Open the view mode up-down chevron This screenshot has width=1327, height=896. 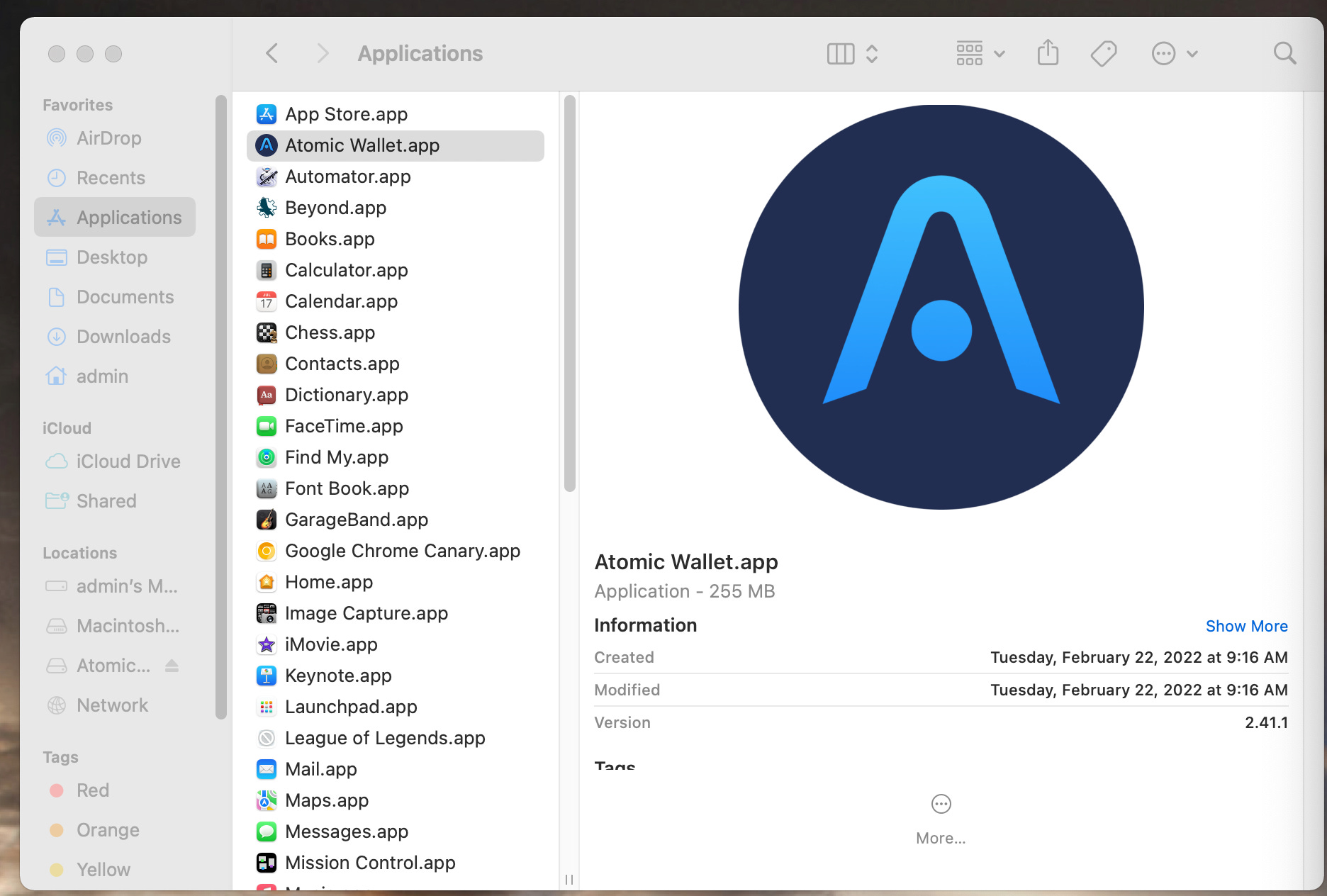(872, 54)
